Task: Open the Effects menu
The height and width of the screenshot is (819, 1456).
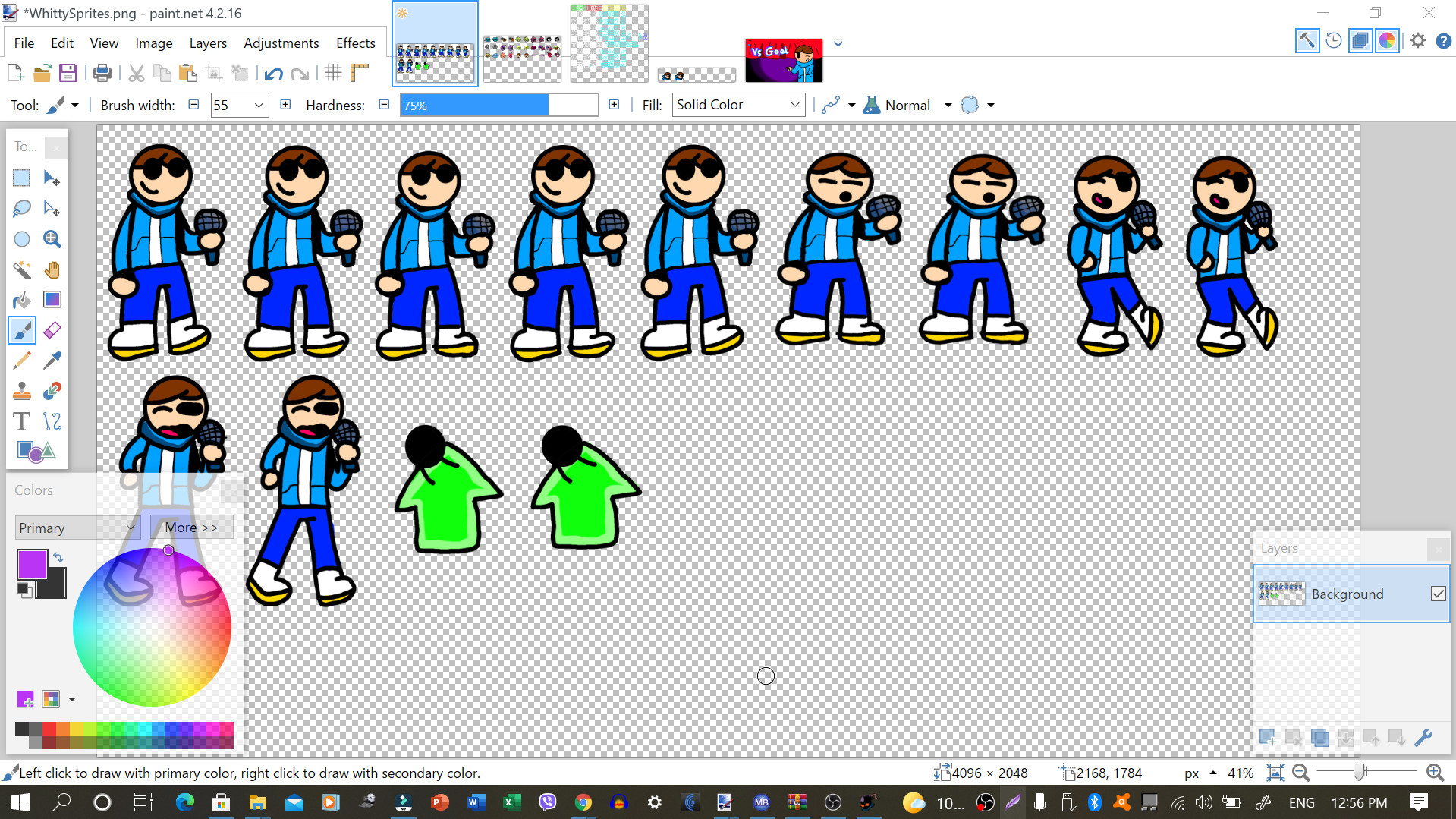Action: pos(355,43)
